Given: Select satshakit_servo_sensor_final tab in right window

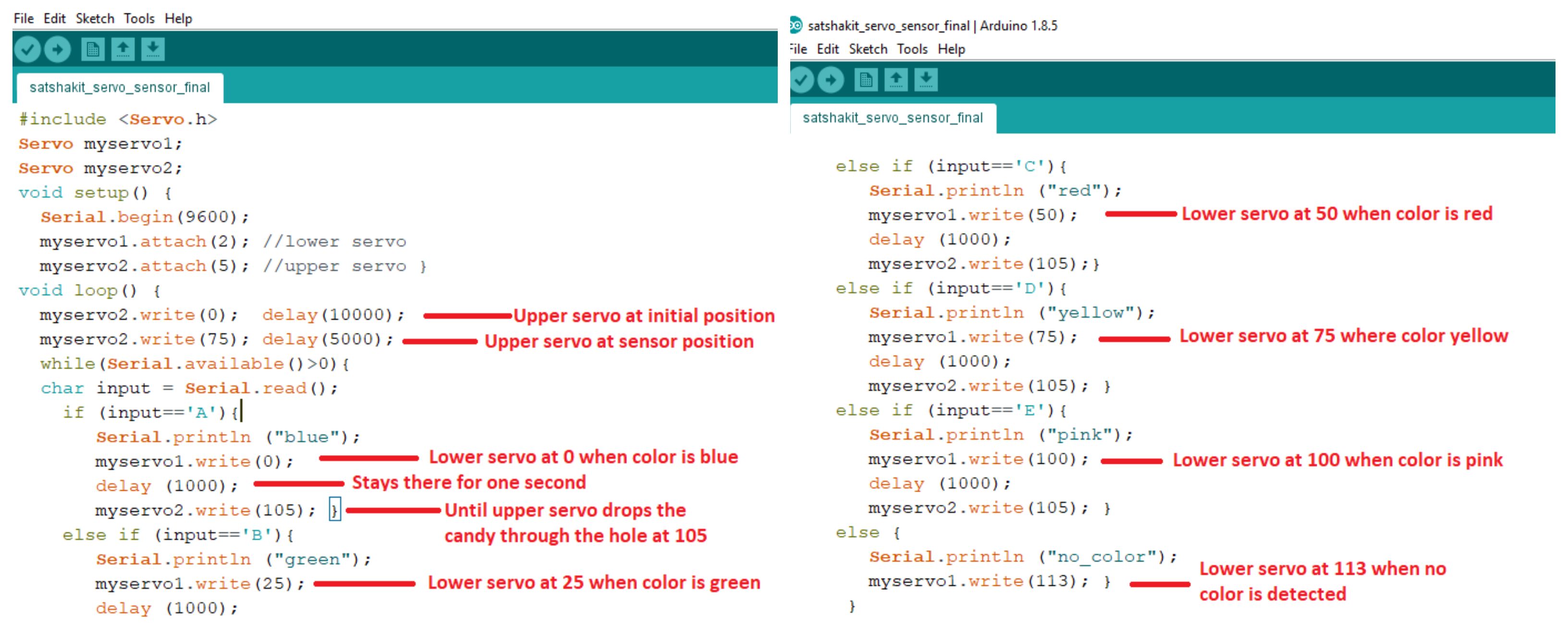Looking at the screenshot, I should pos(893,118).
